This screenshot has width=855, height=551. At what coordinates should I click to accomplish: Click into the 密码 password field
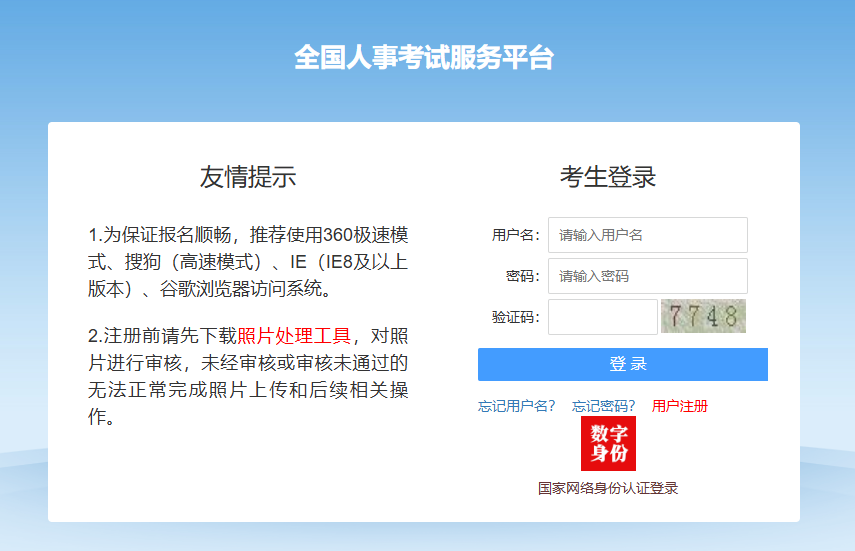point(647,276)
